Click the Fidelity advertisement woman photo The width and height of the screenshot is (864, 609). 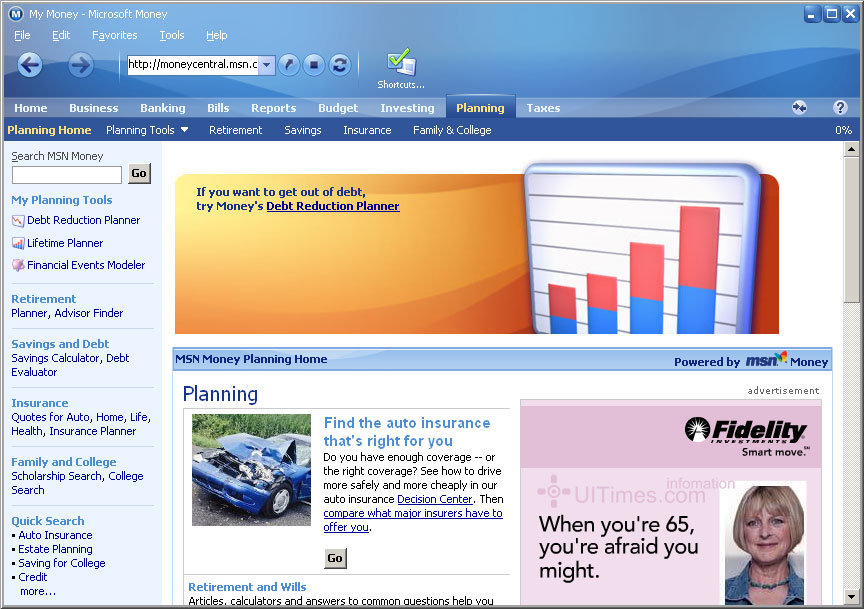click(764, 545)
